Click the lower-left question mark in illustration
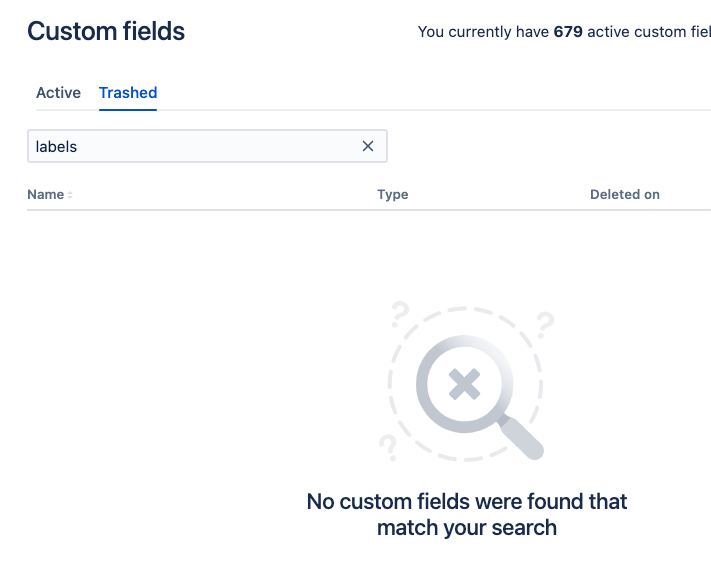The height and width of the screenshot is (574, 711). pyautogui.click(x=389, y=448)
